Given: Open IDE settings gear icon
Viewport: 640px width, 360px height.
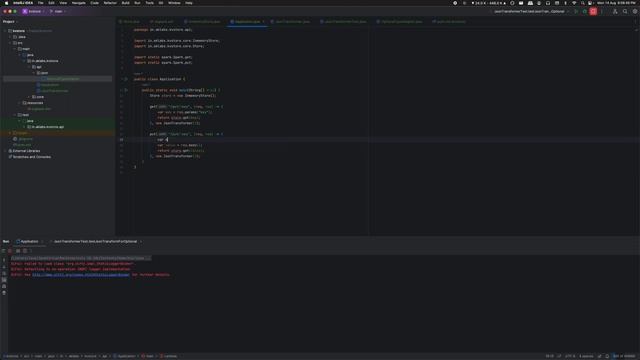Looking at the screenshot, I should point(635,11).
